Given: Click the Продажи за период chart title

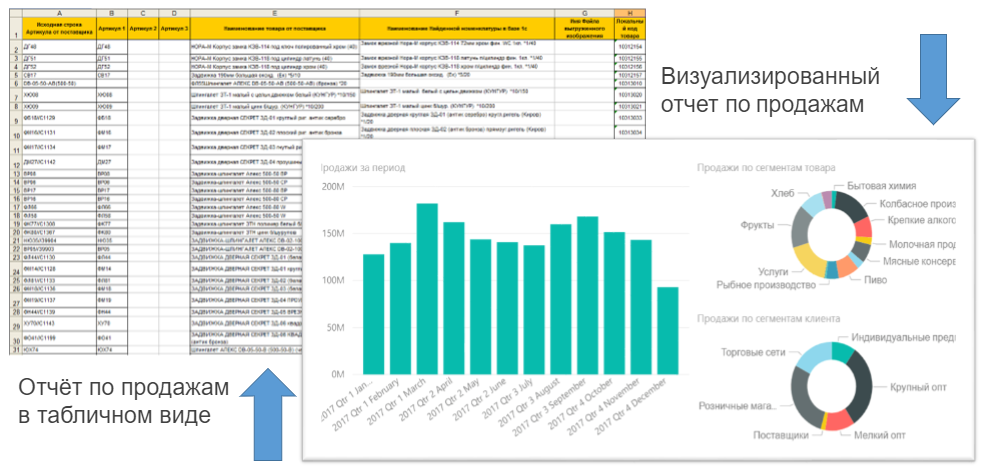Looking at the screenshot, I should 362,167.
